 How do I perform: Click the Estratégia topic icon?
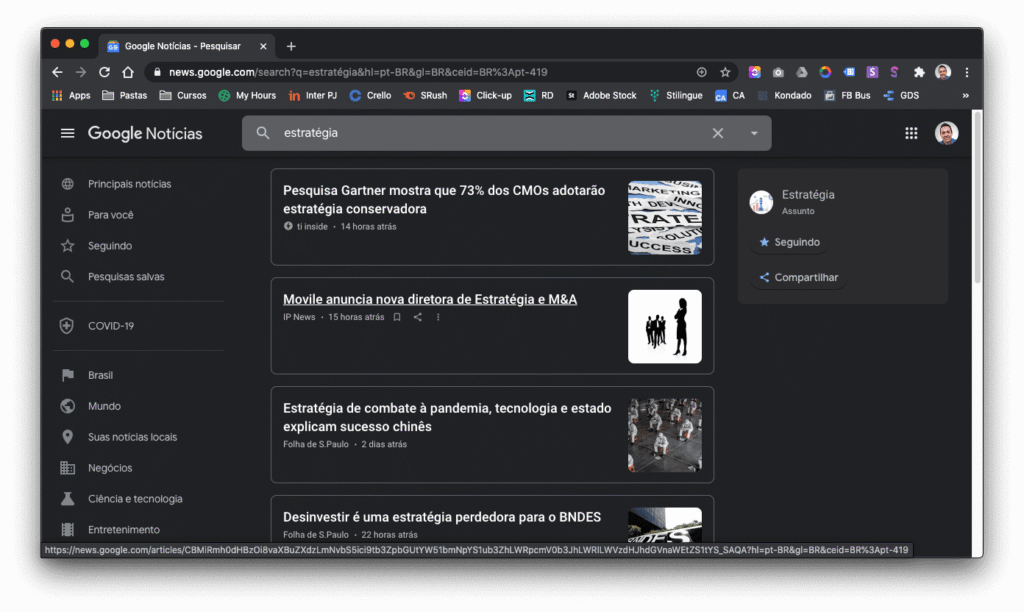[x=761, y=202]
